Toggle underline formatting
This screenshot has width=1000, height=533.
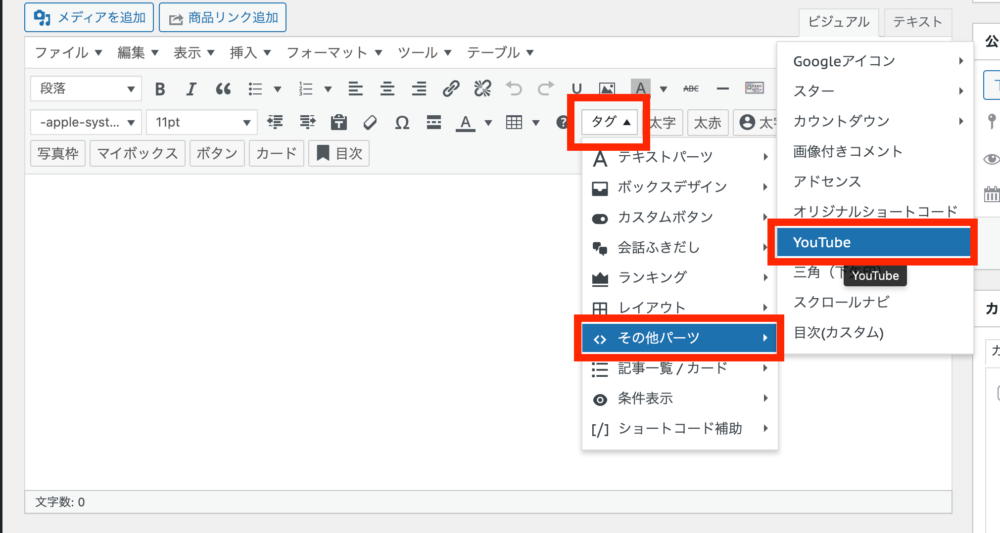tap(577, 89)
